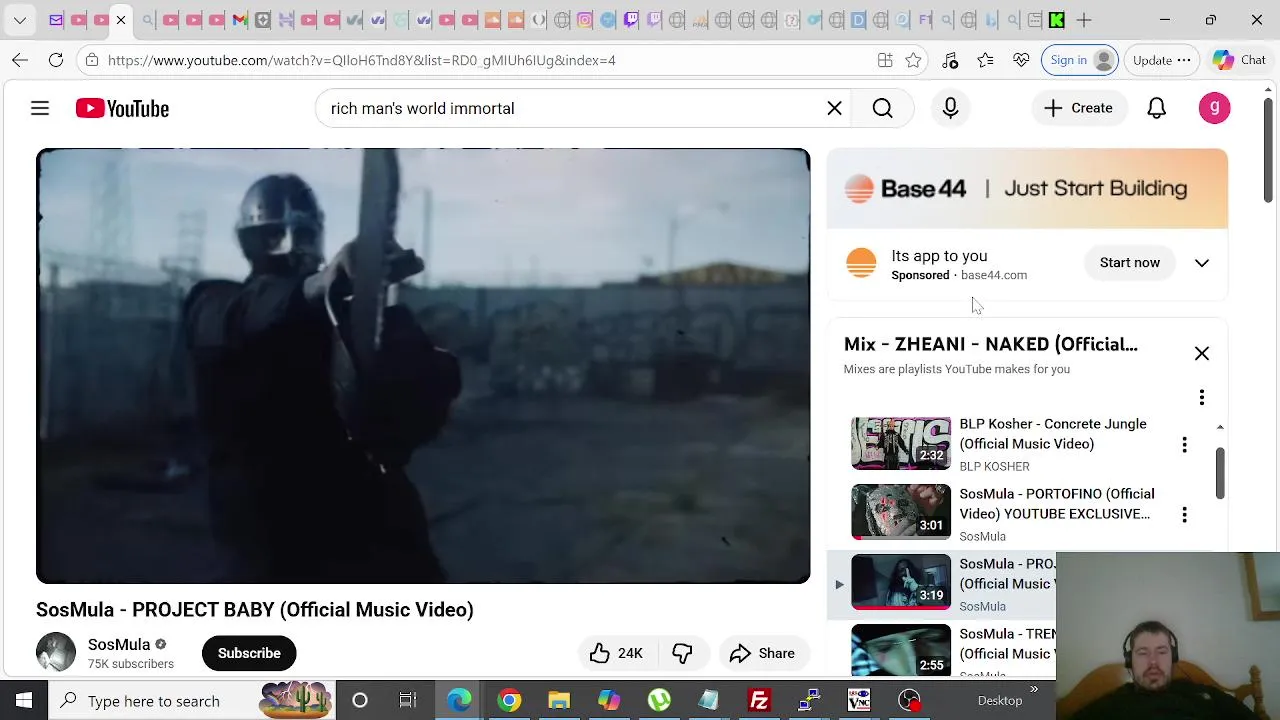The height and width of the screenshot is (720, 1280).
Task: Sign in to the browser profile
Action: [1079, 60]
